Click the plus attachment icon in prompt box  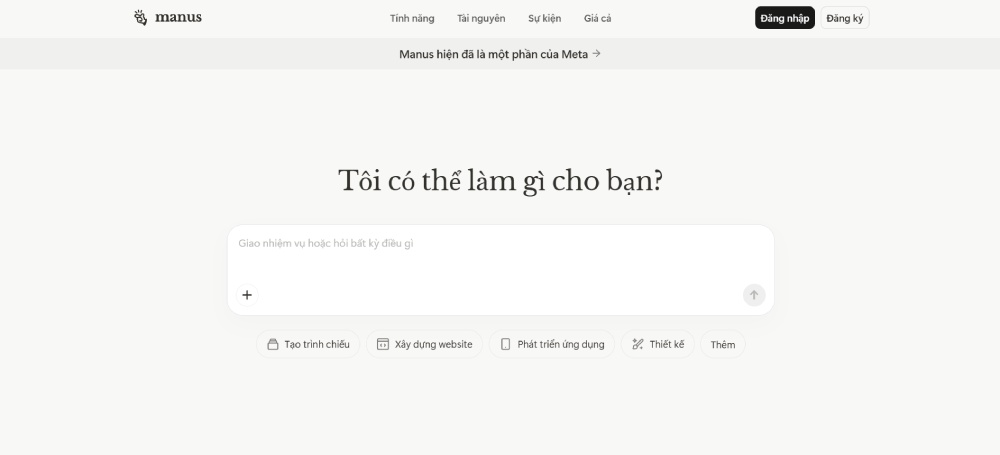click(x=247, y=294)
